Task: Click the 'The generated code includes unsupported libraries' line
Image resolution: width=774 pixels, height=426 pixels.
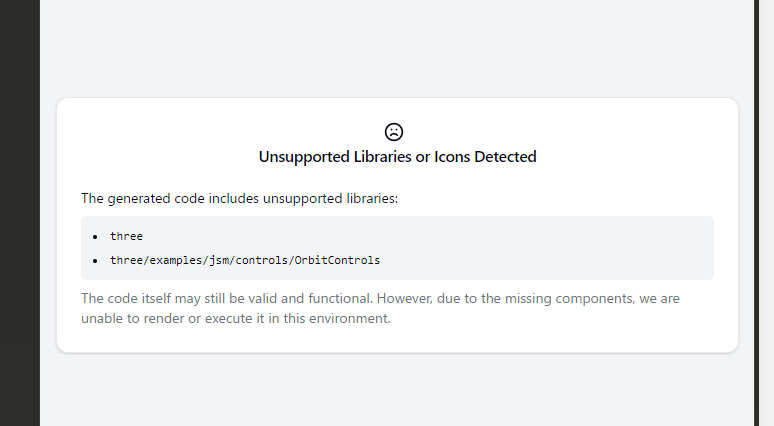Action: tap(239, 198)
